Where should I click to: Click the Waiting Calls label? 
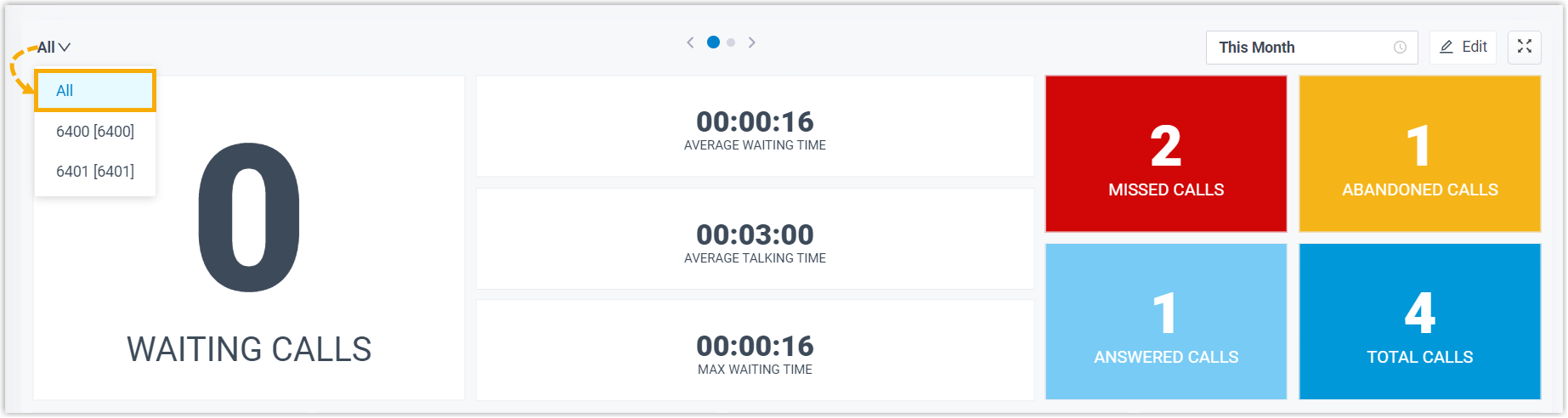(x=249, y=349)
